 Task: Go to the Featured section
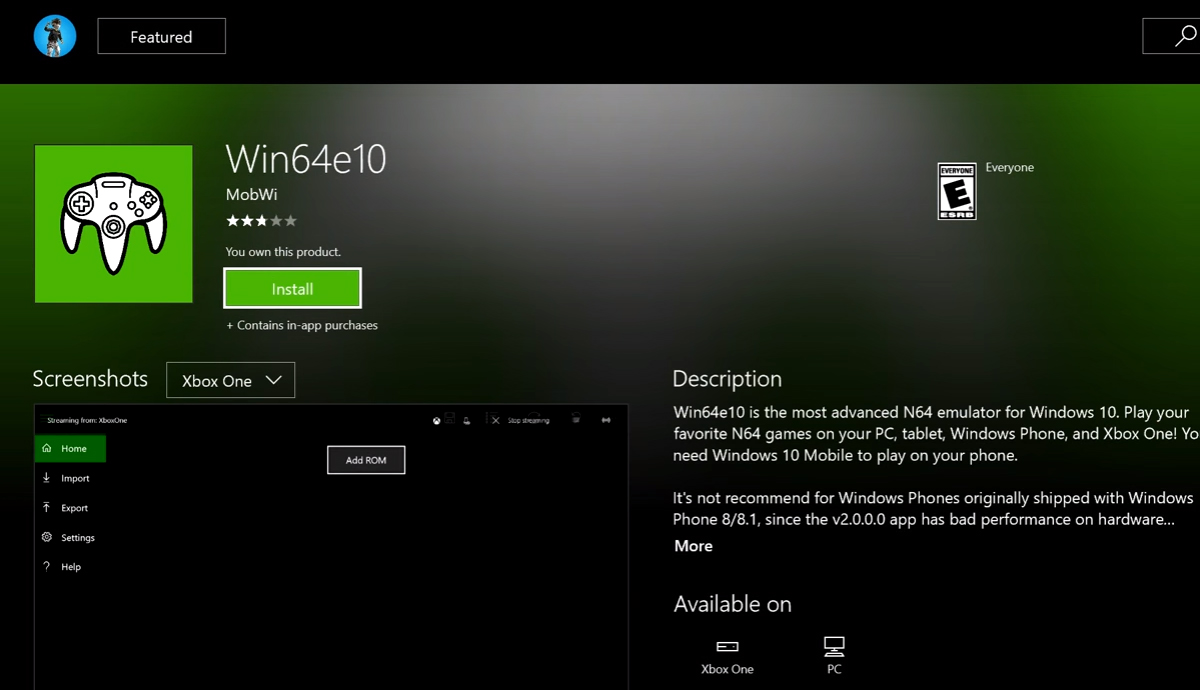pyautogui.click(x=161, y=37)
